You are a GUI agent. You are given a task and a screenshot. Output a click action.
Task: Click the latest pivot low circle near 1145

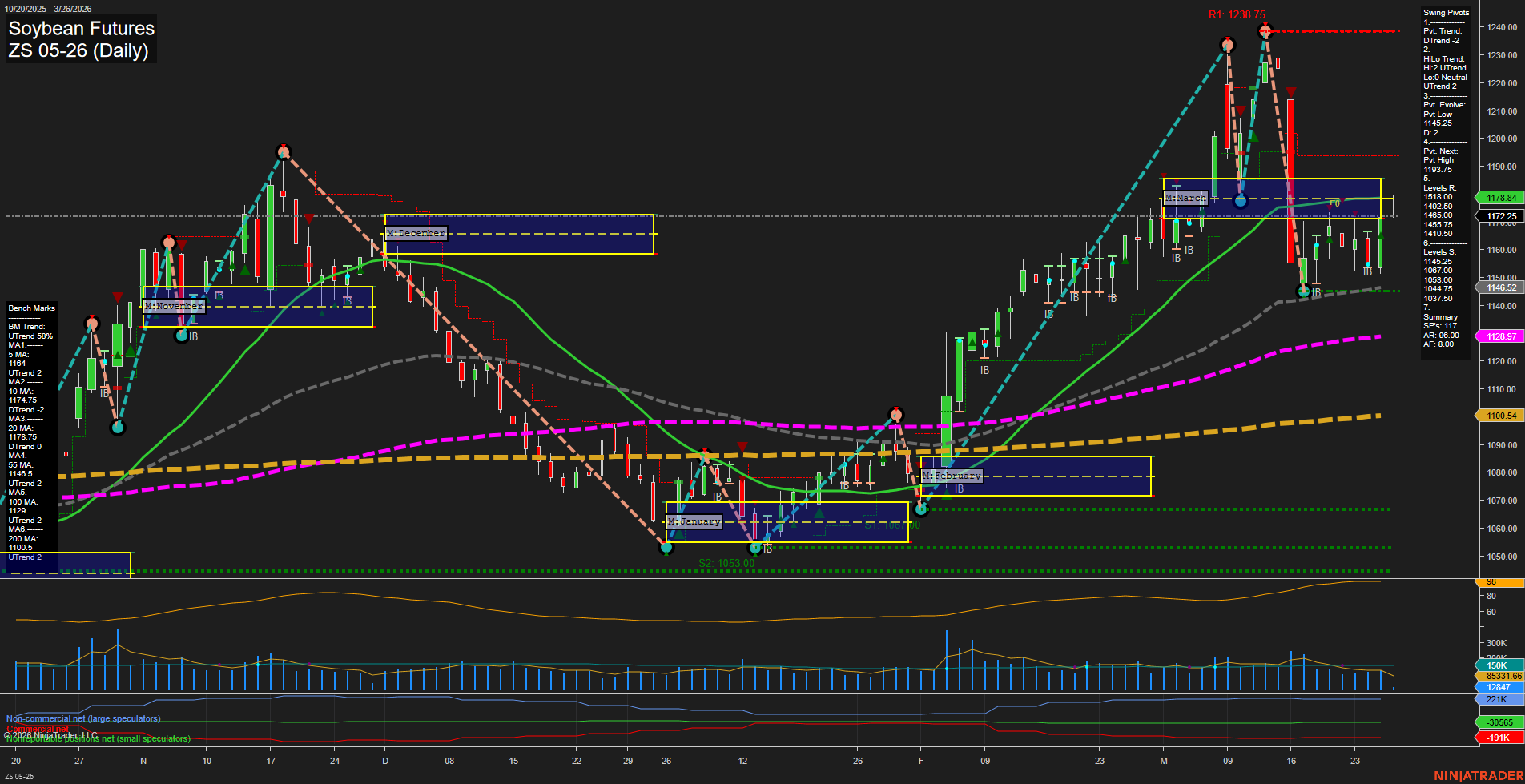(1303, 291)
